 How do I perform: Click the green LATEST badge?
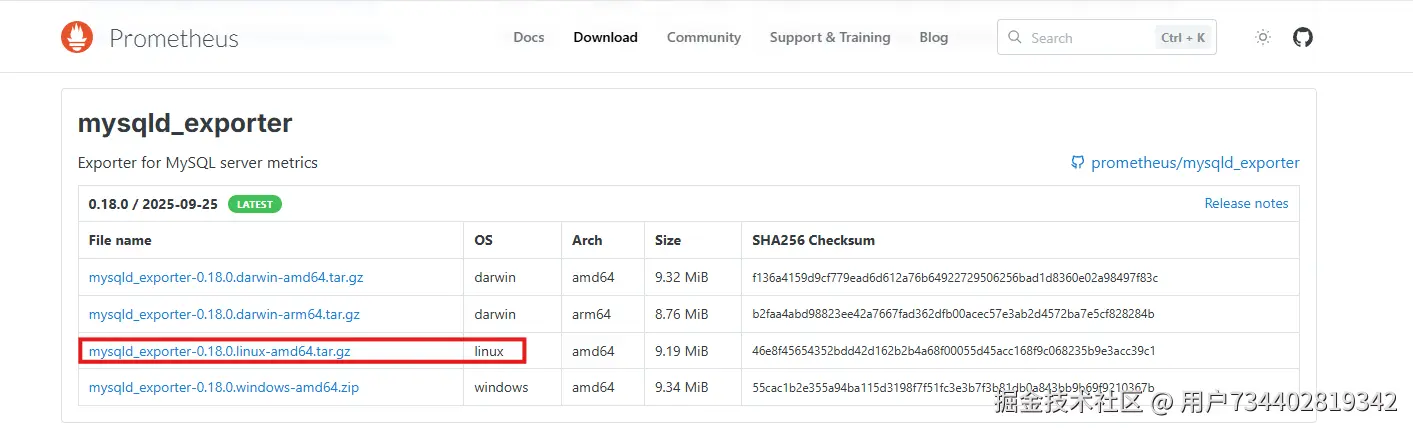255,204
